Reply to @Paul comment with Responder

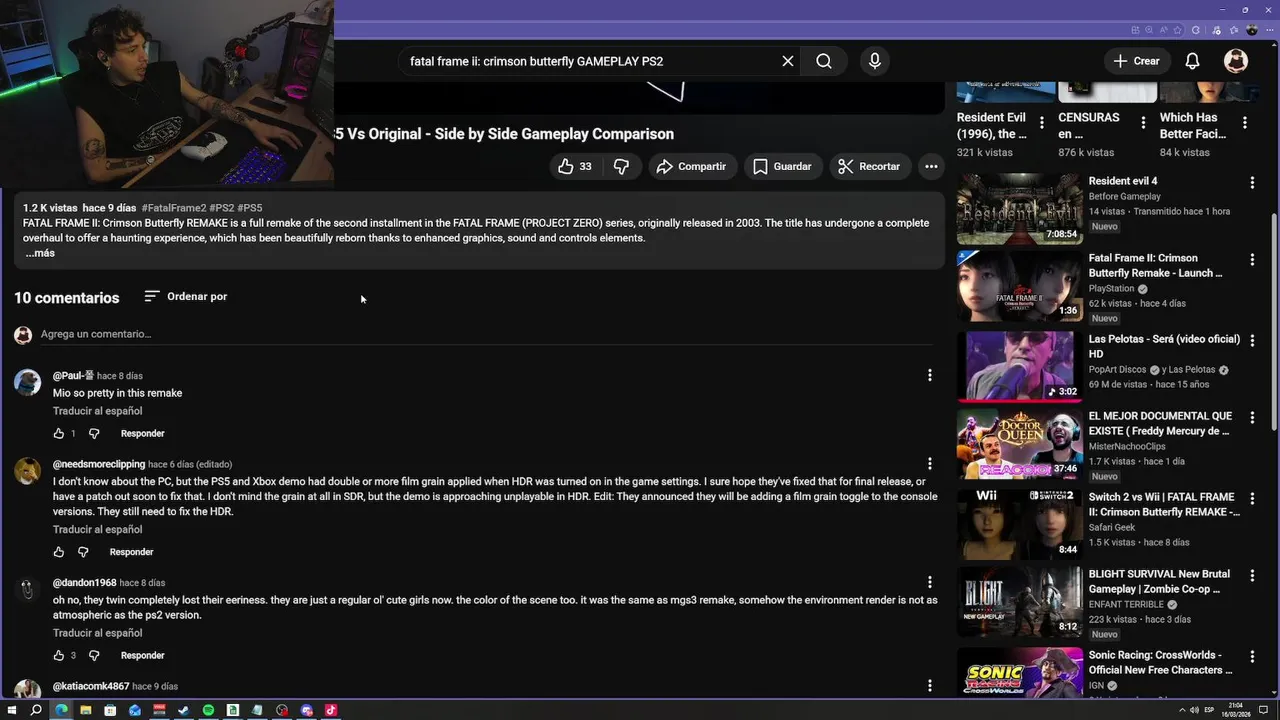[142, 433]
